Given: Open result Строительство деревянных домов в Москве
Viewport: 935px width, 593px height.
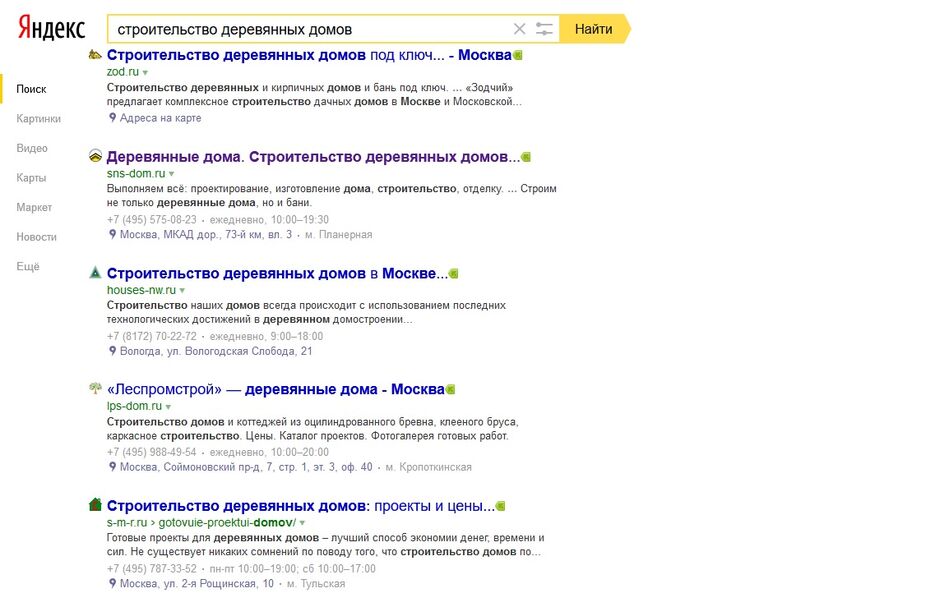Looking at the screenshot, I should click(277, 273).
